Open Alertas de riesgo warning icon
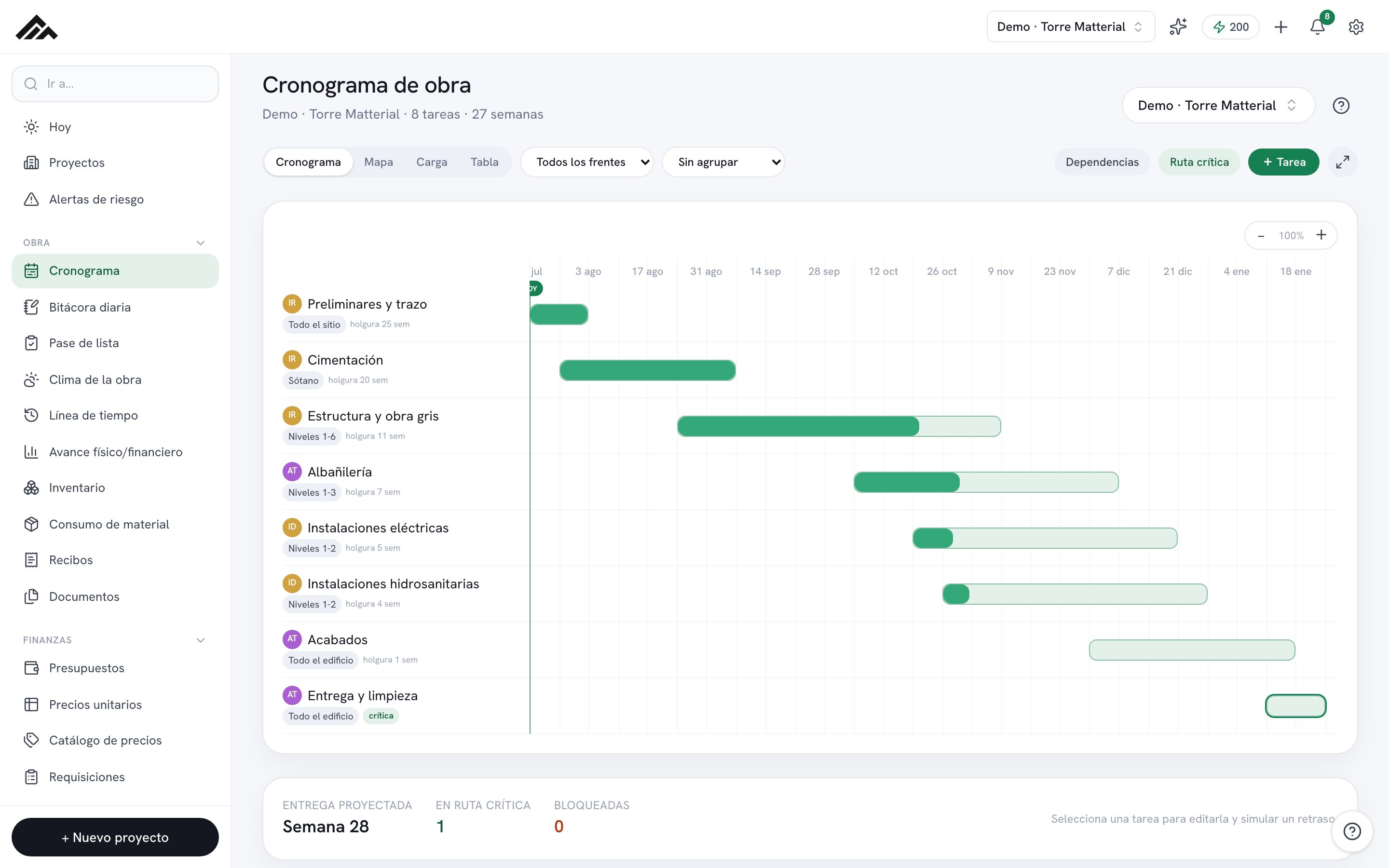The image size is (1389, 868). 31,199
